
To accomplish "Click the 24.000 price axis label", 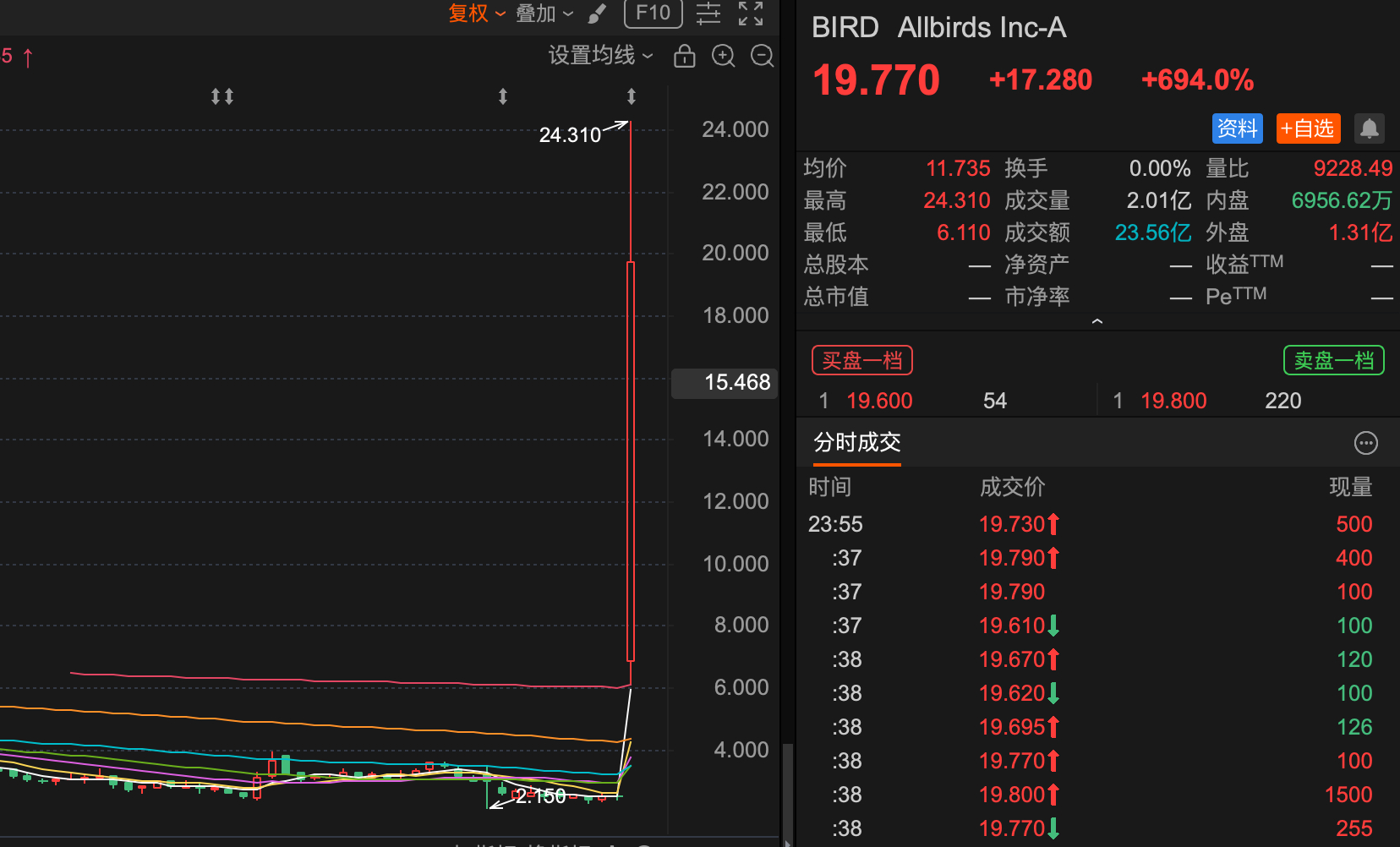I will click(x=736, y=129).
